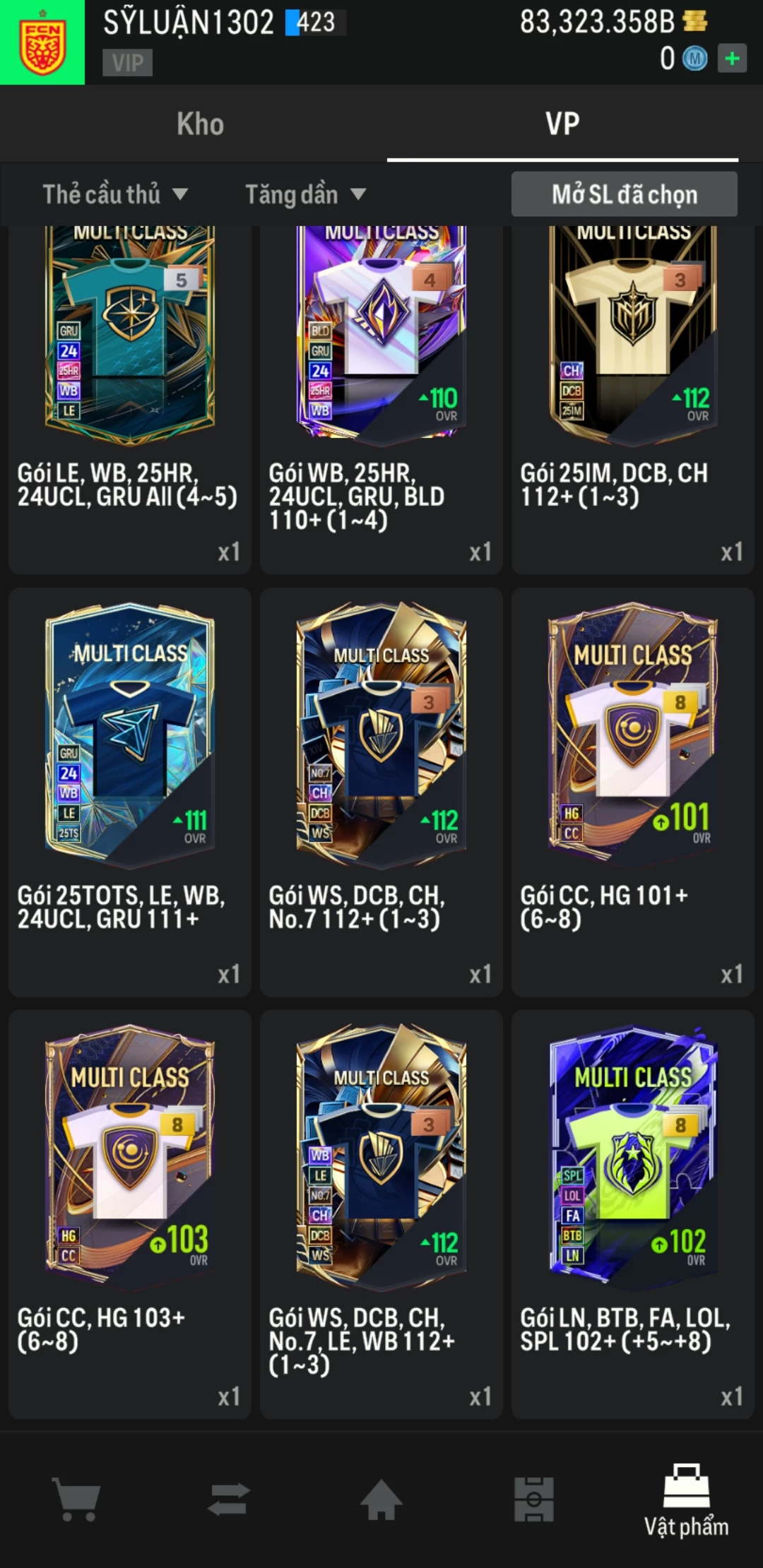Image resolution: width=763 pixels, height=1568 pixels.
Task: Tap the FCN club crest badge
Action: [x=42, y=42]
